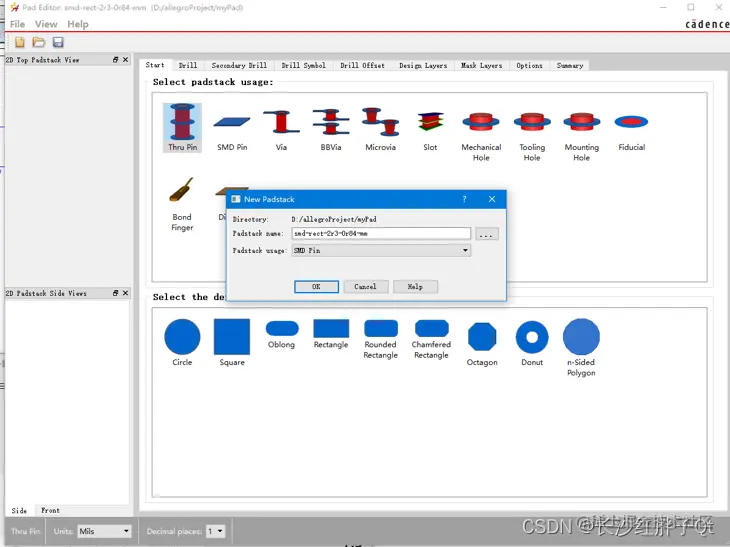
Task: Choose the Microvia padstack type
Action: click(380, 128)
